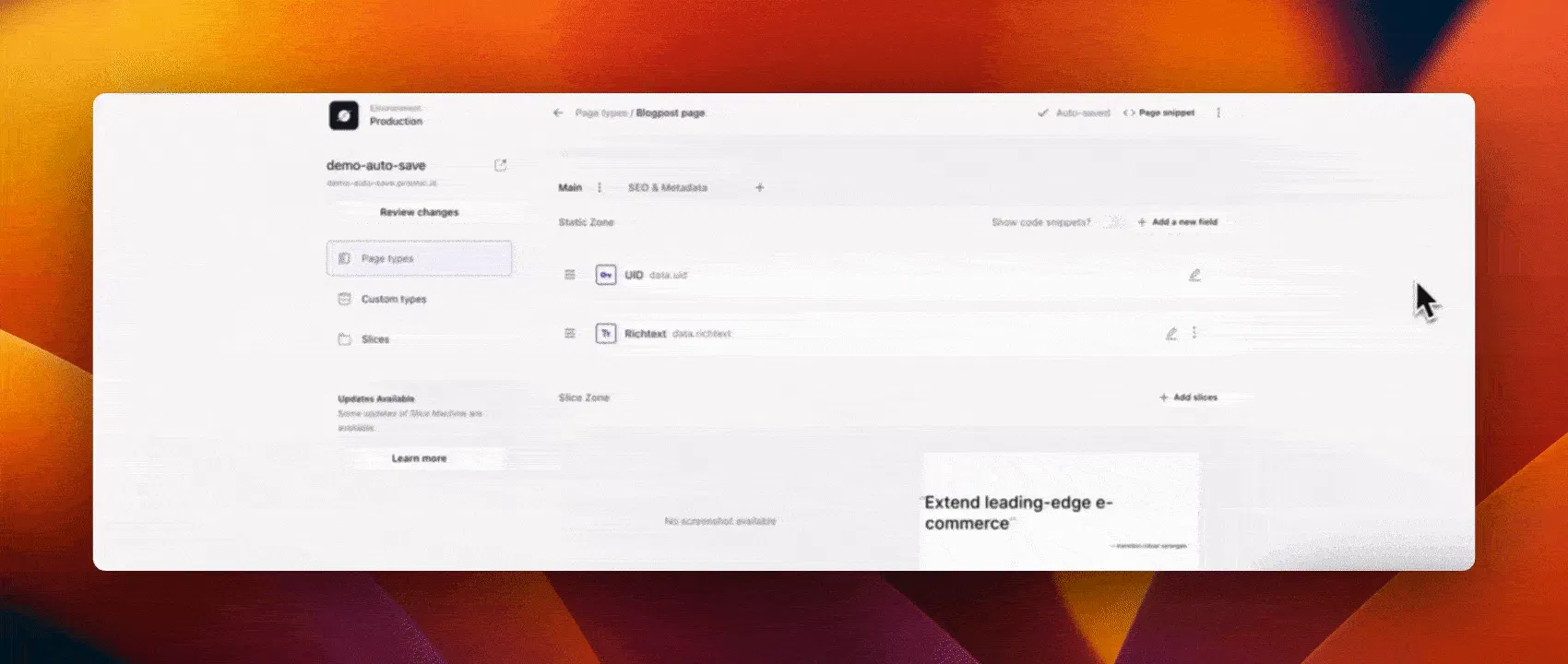The width and height of the screenshot is (1568, 664).
Task: Click the data.richtext field identifier
Action: point(702,334)
